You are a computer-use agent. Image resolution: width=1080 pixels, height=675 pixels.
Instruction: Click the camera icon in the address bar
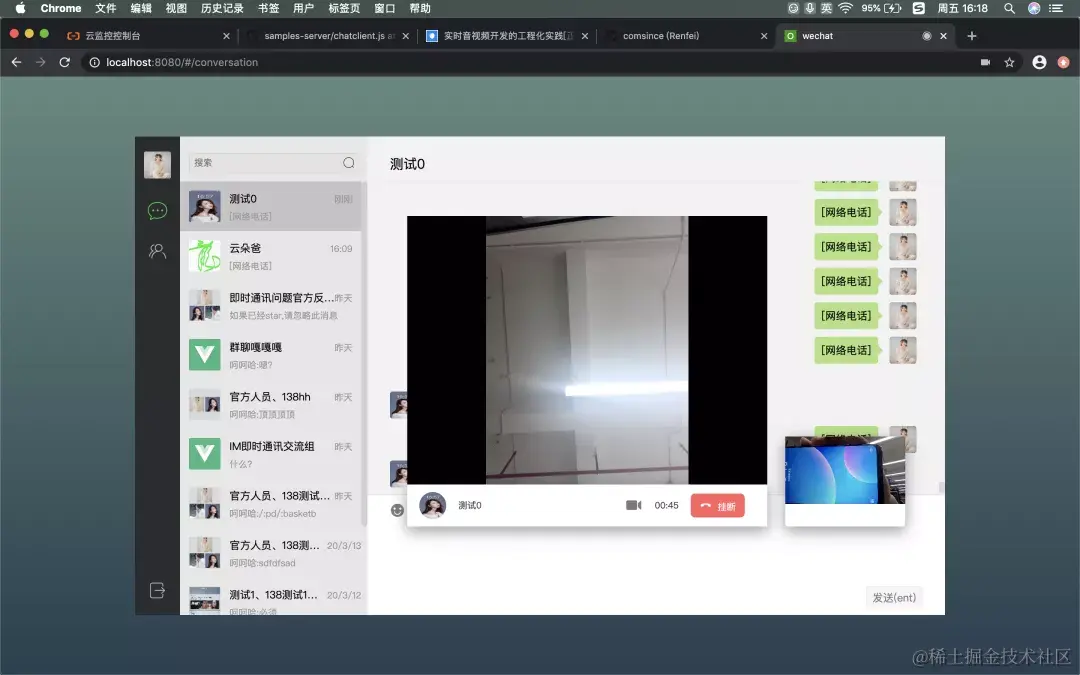tap(984, 62)
